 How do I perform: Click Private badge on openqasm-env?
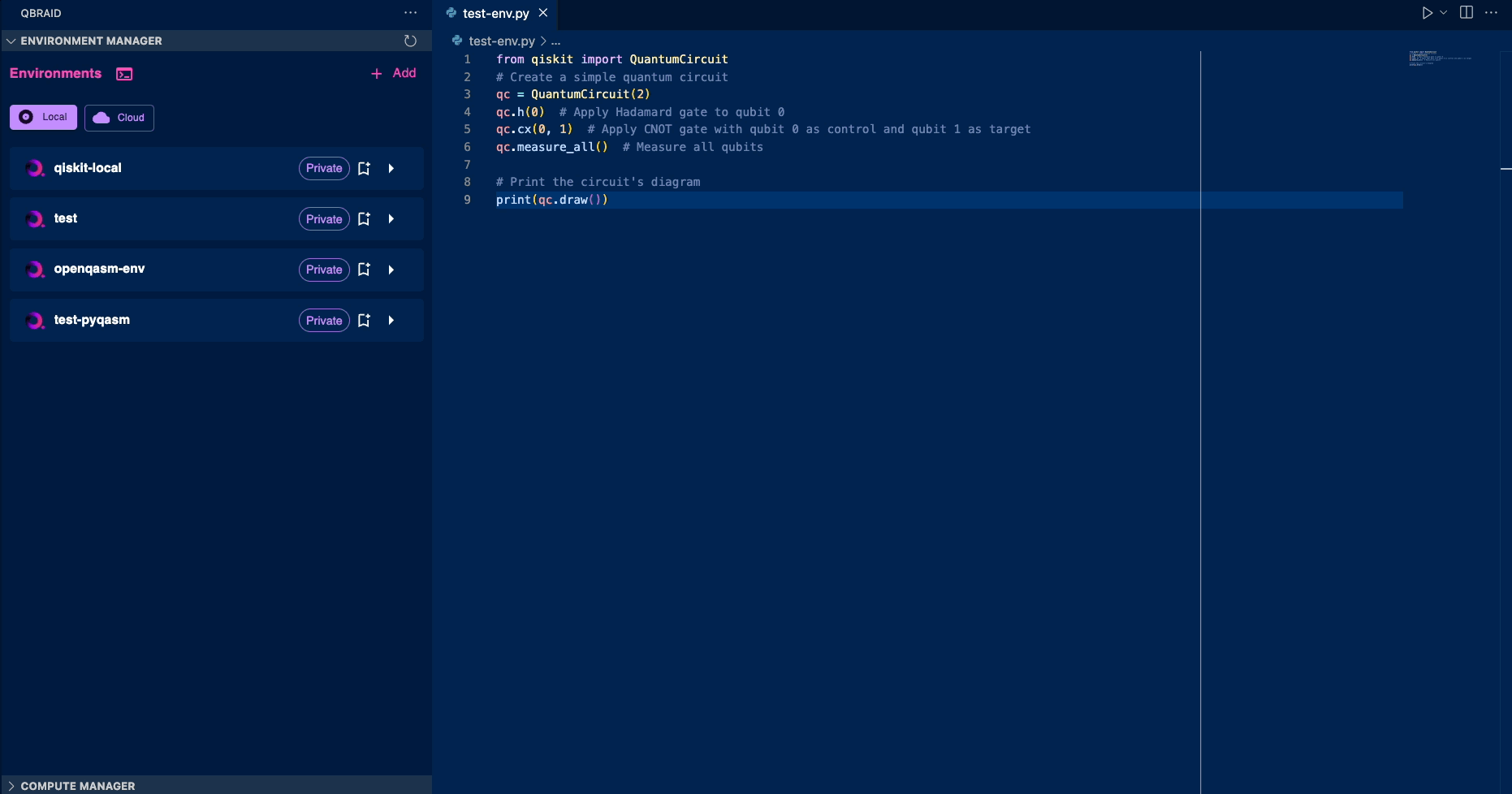[324, 270]
